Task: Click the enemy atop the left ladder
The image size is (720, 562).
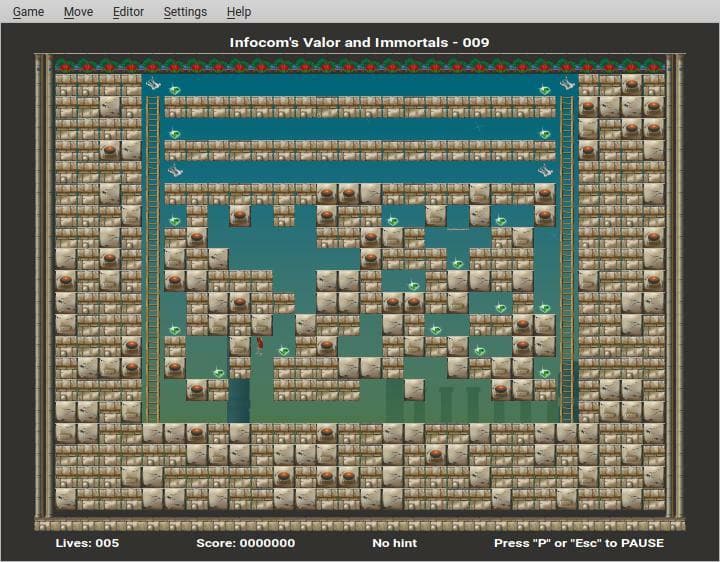Action: point(153,84)
